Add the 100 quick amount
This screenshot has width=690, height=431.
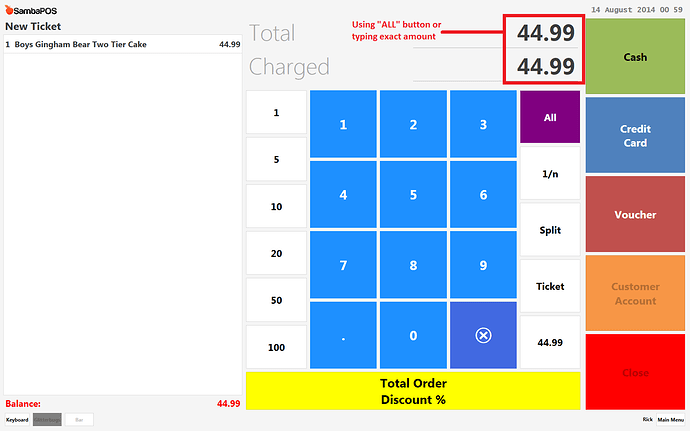coord(276,347)
